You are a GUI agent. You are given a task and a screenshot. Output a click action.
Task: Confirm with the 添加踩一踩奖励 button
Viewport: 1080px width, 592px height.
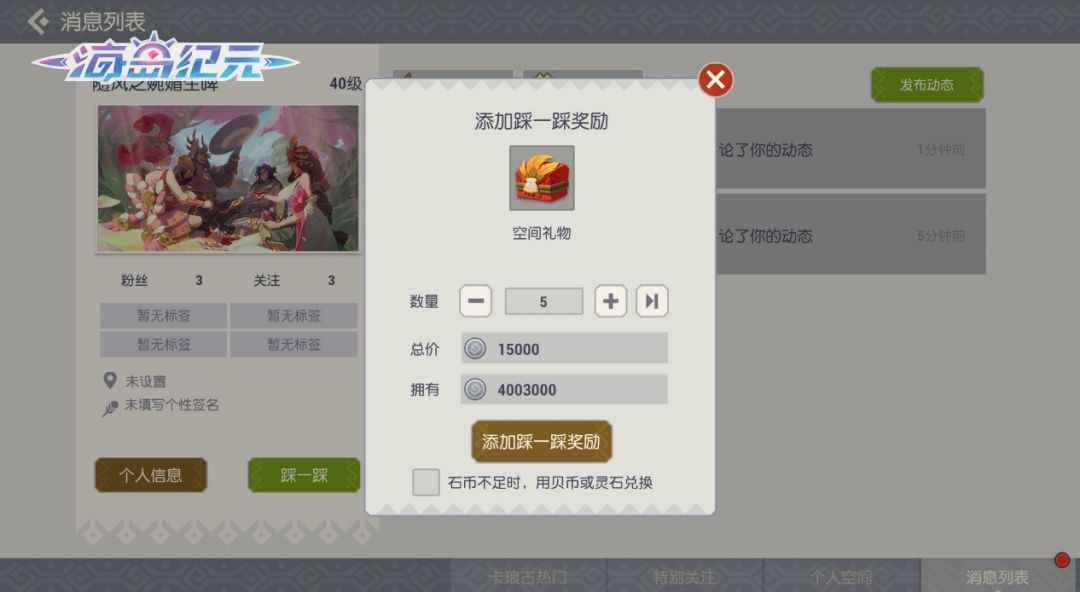click(541, 441)
